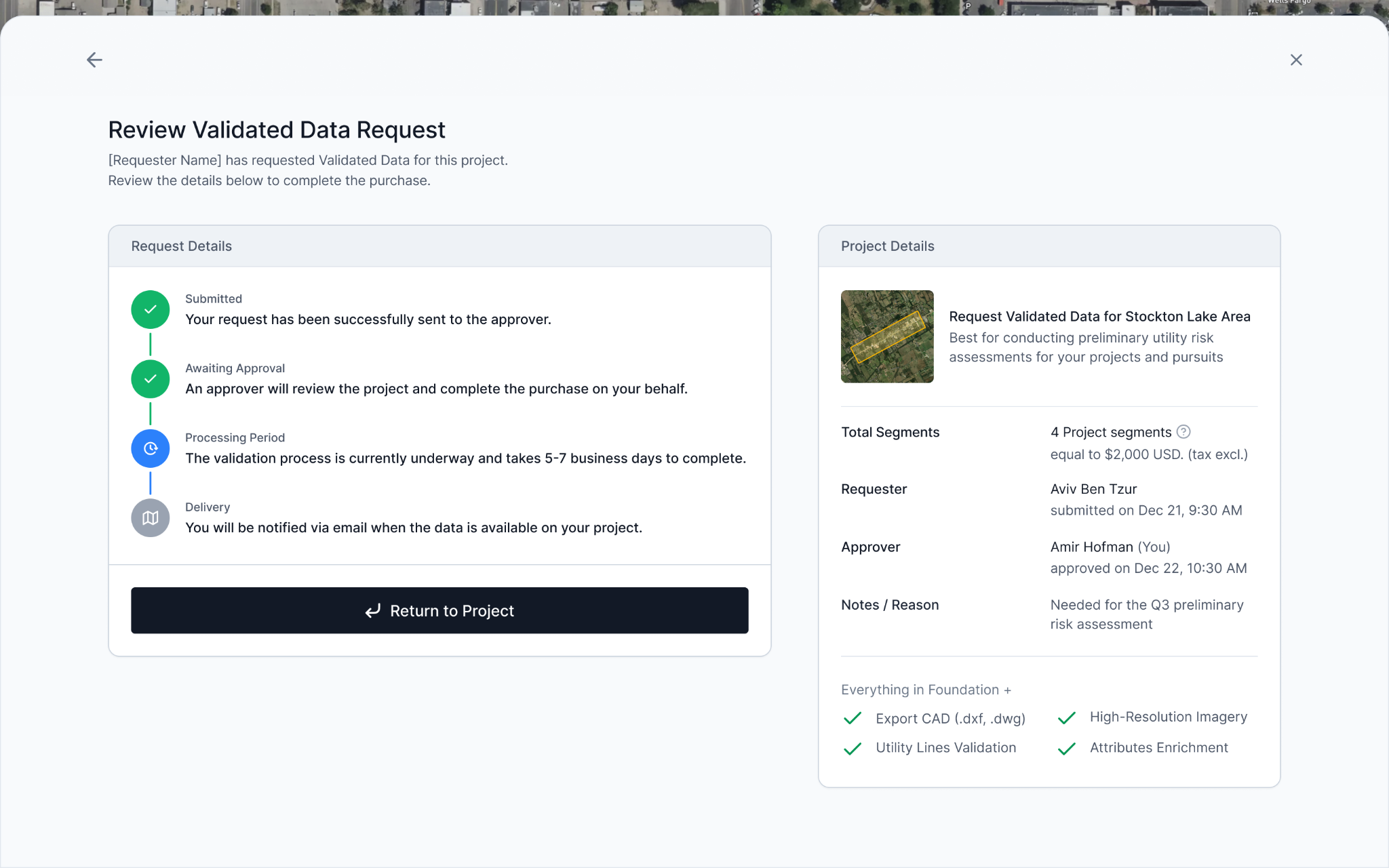This screenshot has width=1389, height=868.
Task: Click the Attributes Enrichment checkmark icon
Action: point(1066,749)
